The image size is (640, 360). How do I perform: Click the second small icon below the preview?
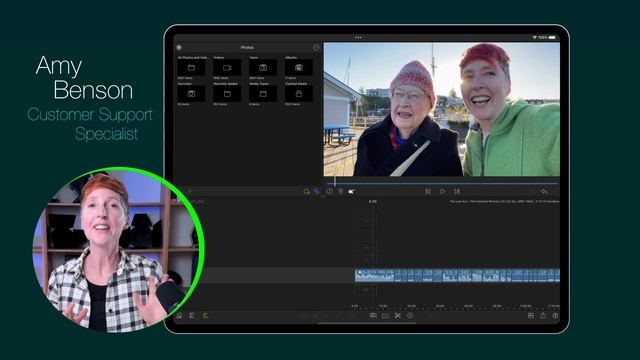341,191
